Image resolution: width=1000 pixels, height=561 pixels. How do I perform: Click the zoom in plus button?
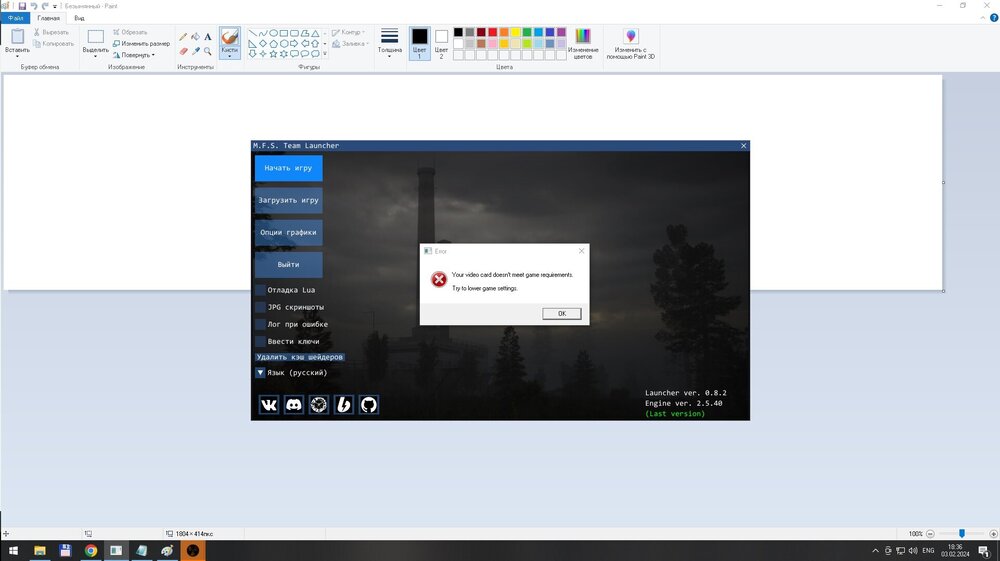coord(993,534)
